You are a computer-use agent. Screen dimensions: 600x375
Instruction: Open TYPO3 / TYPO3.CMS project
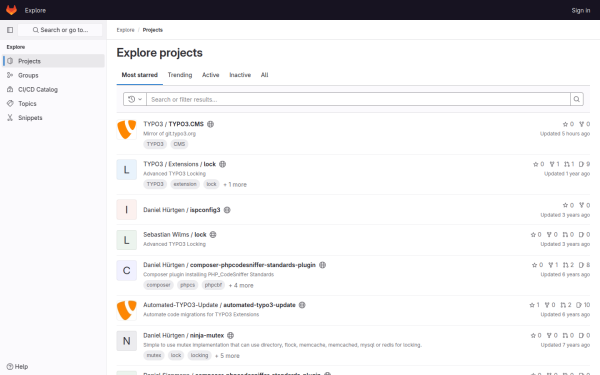(x=174, y=124)
